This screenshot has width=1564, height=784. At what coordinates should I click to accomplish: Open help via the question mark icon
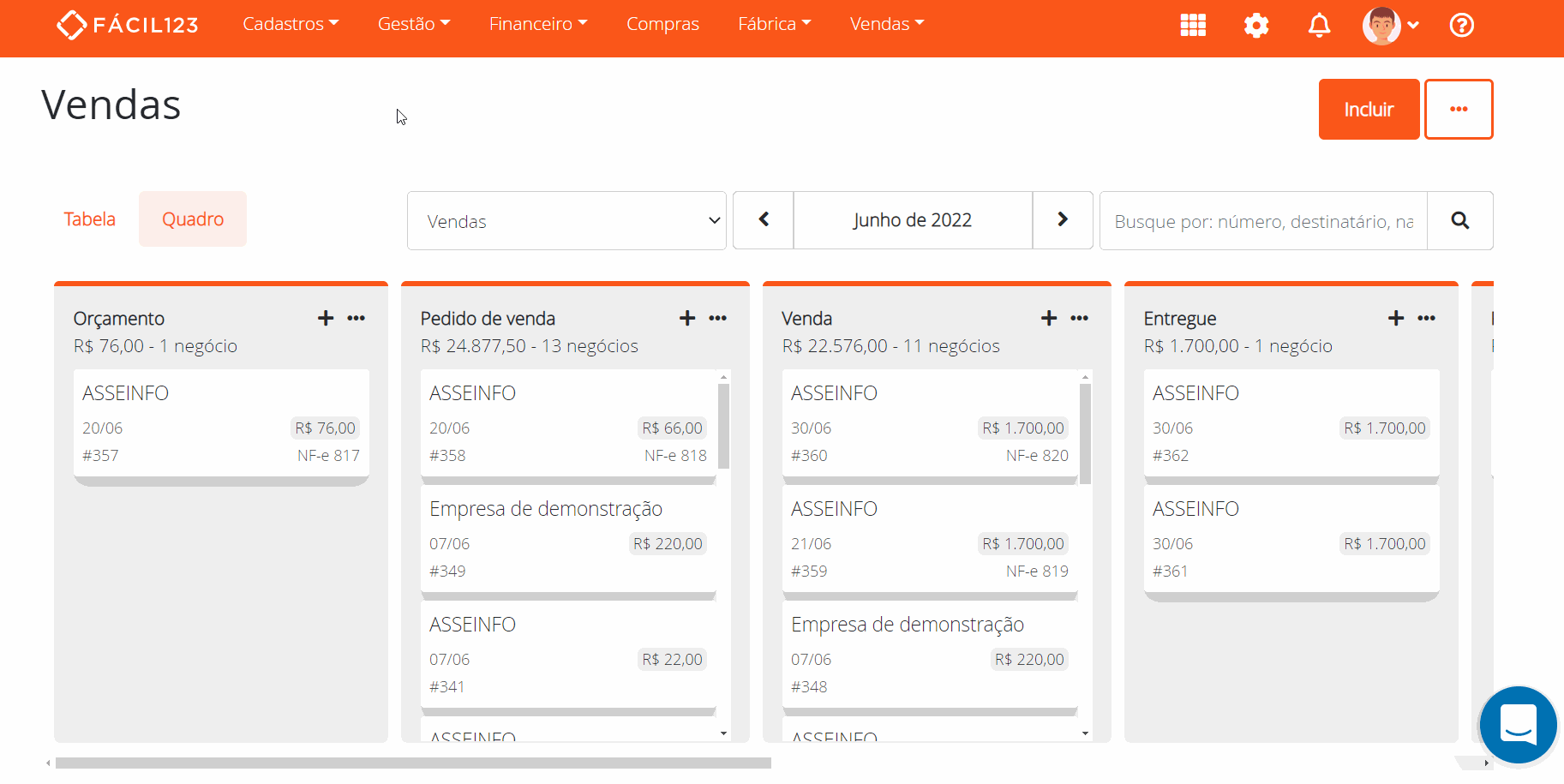1462,26
